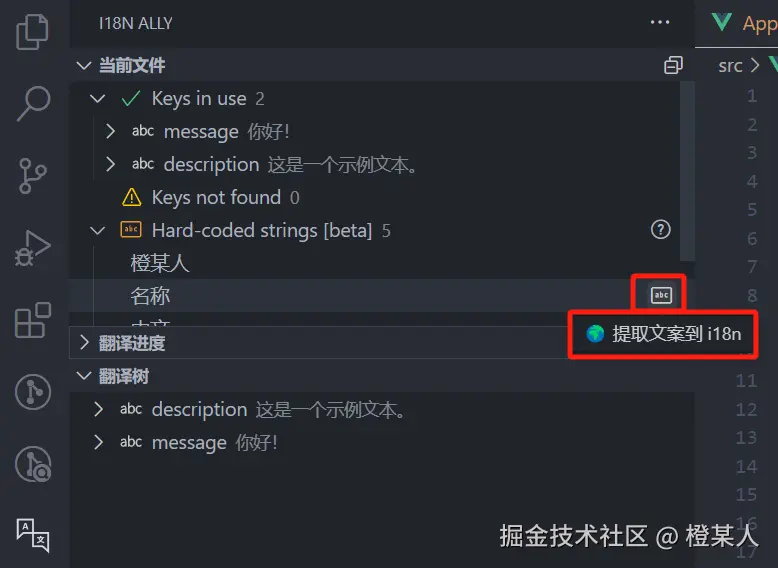The height and width of the screenshot is (568, 778).
Task: Open the Explorer files icon
Action: coord(33,32)
